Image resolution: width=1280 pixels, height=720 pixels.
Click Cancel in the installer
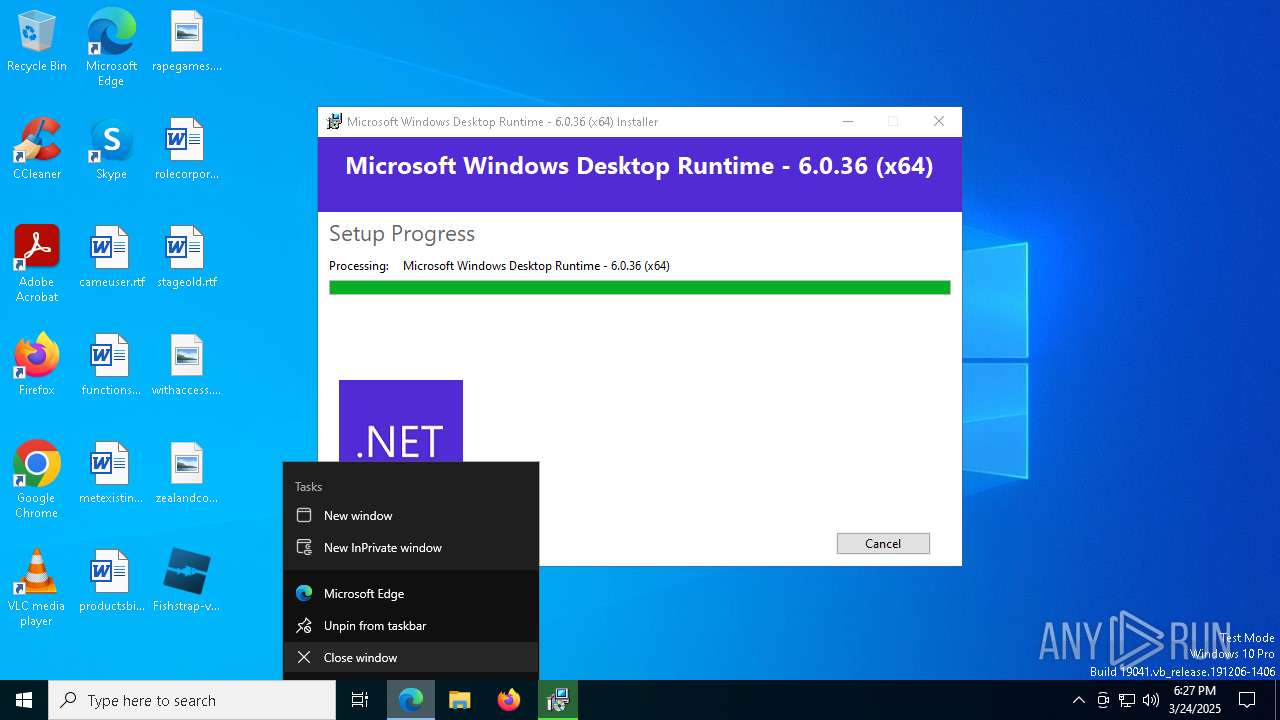pyautogui.click(x=883, y=543)
